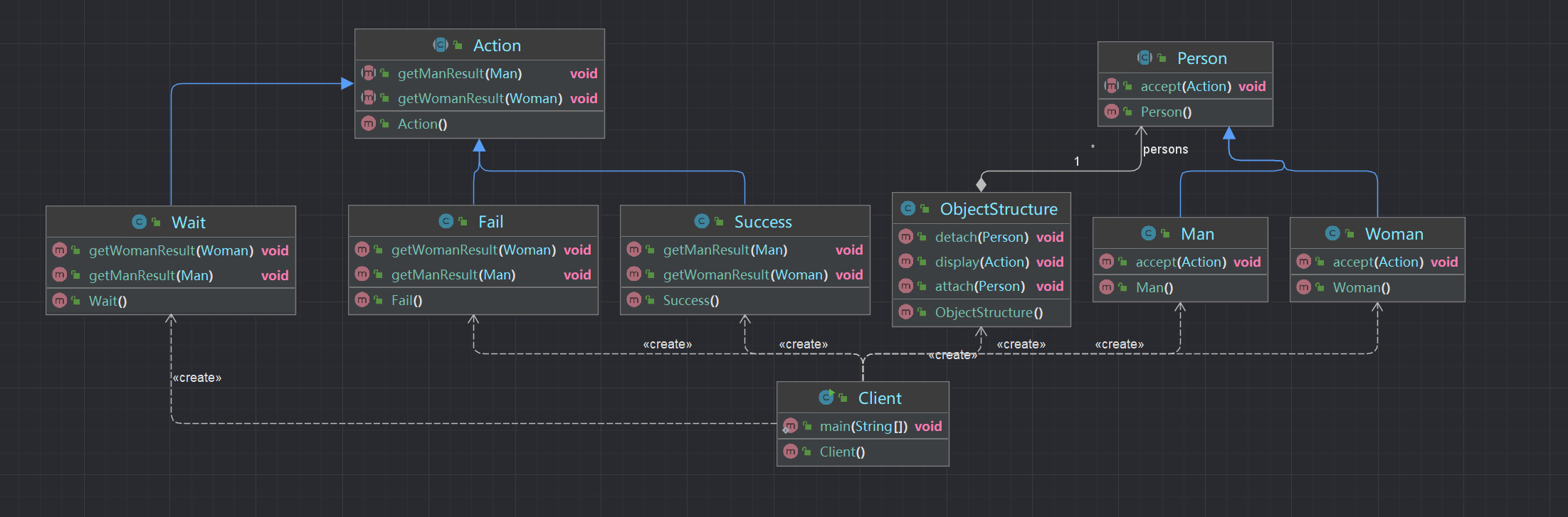Select display(Action) method in ObjectStructure
1568x517 pixels.
click(982, 262)
